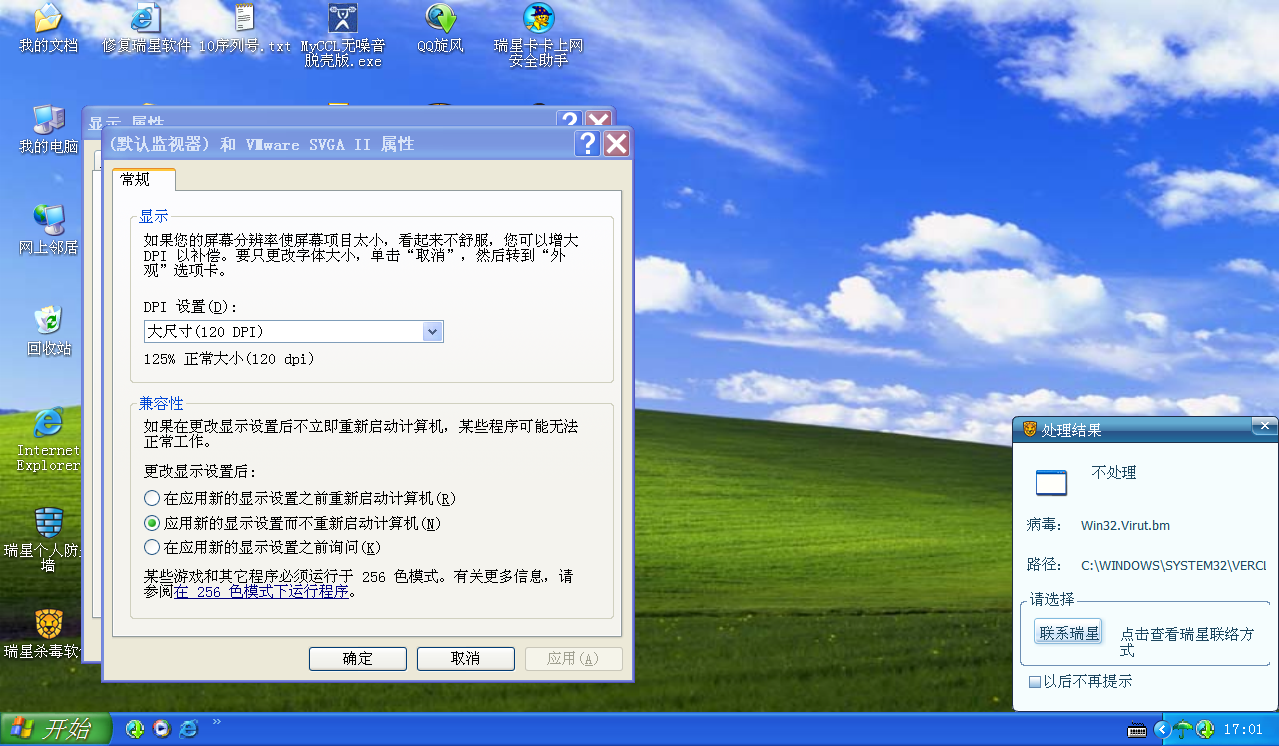This screenshot has width=1279, height=746.
Task: Click the keyboard input method tray icon
Action: coord(1137,730)
